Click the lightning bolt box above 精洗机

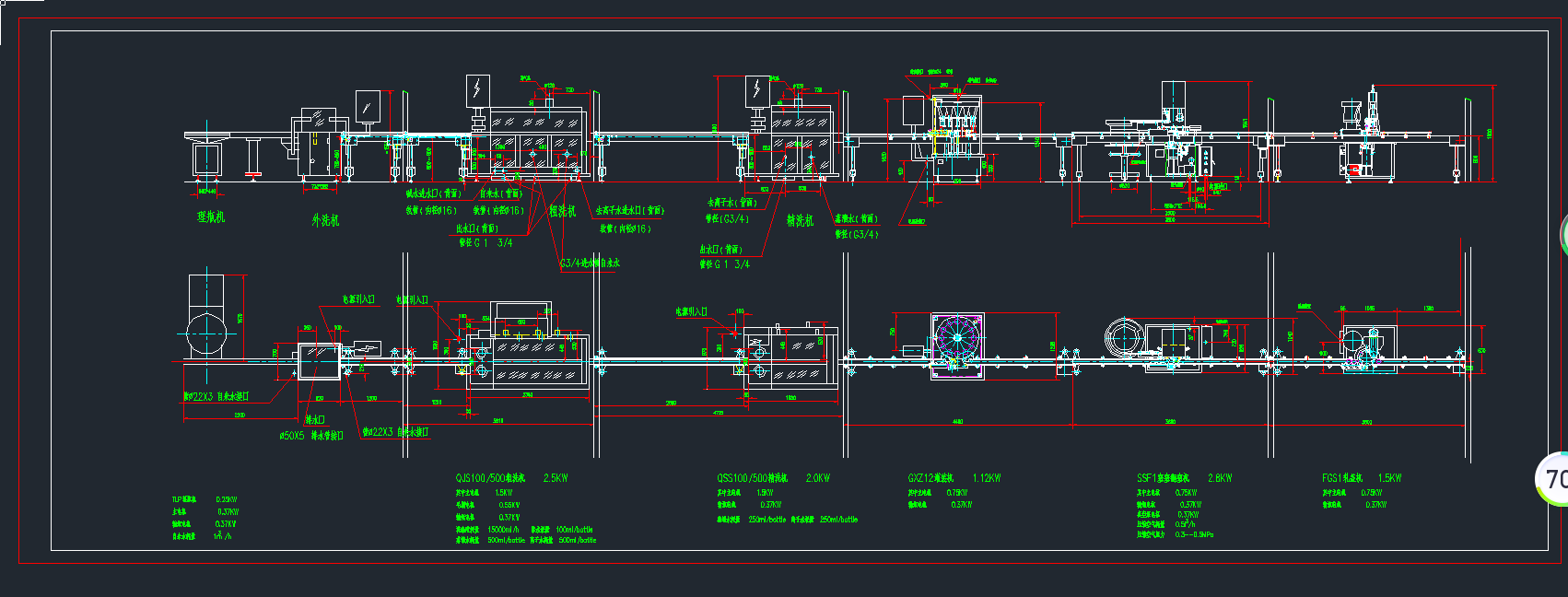756,89
